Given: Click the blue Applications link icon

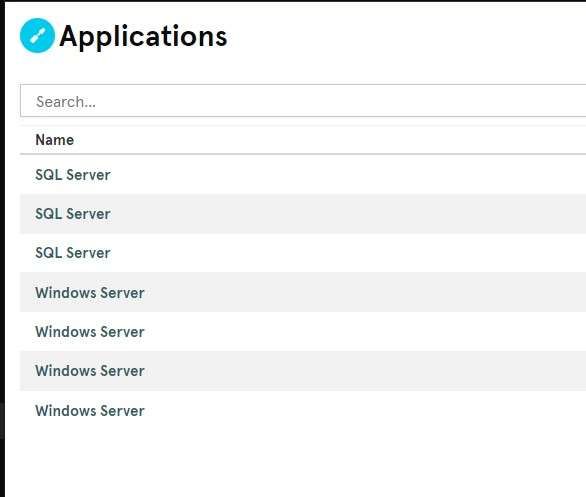Looking at the screenshot, I should (37, 36).
